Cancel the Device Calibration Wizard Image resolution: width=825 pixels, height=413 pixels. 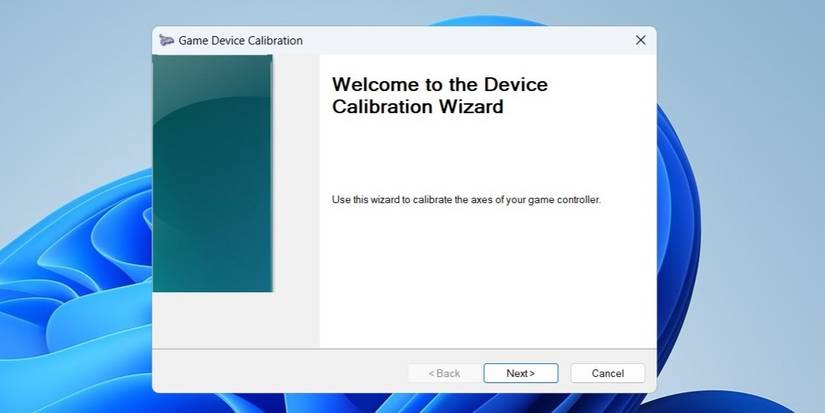click(x=607, y=373)
